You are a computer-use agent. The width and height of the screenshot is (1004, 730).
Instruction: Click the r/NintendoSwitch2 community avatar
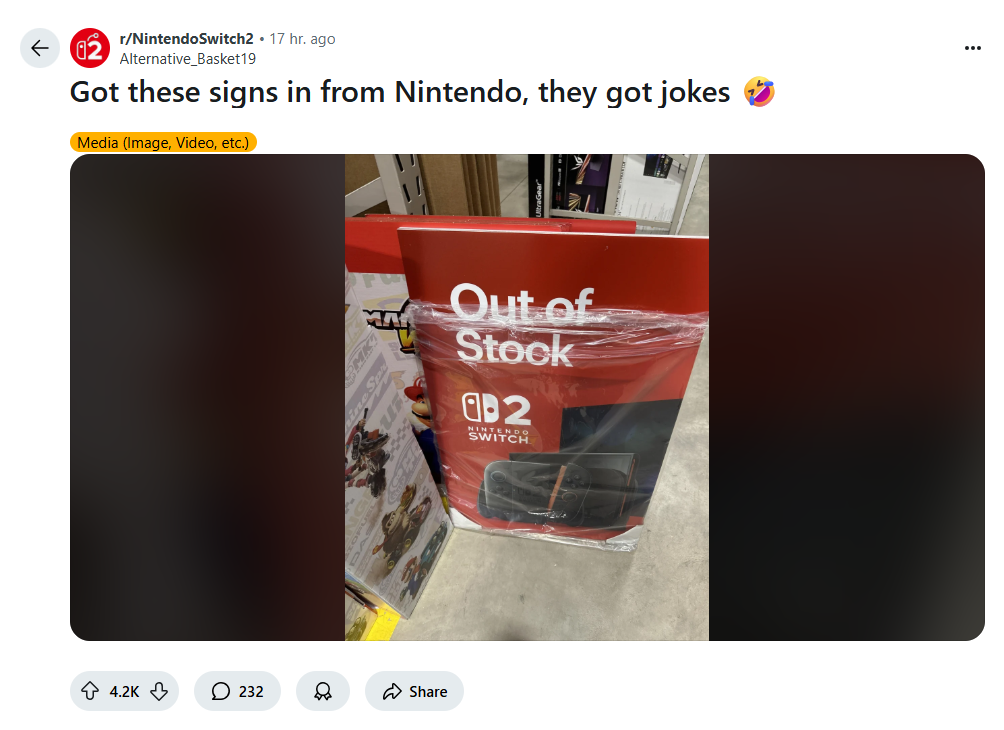90,48
